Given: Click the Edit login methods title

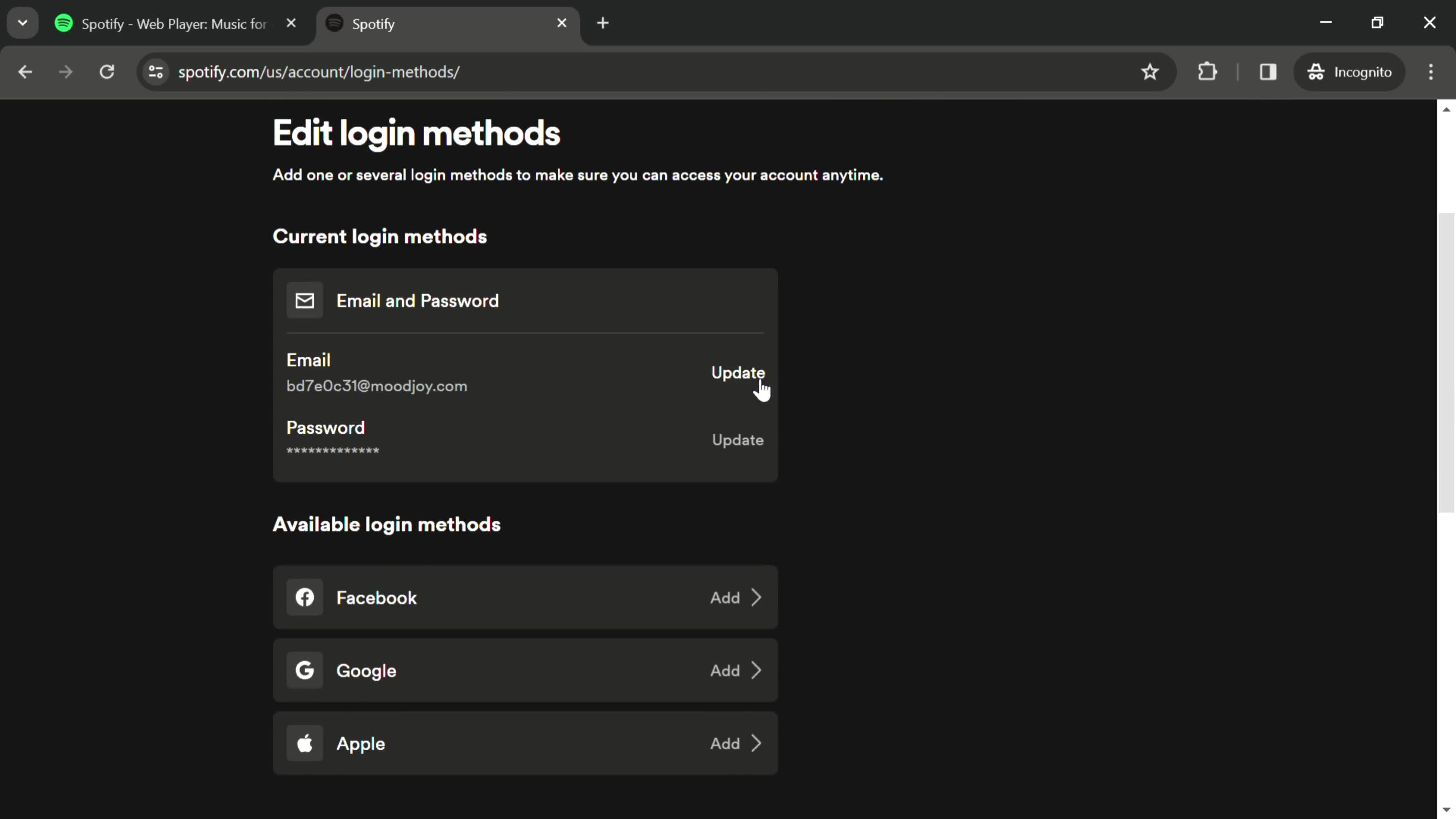Looking at the screenshot, I should click(416, 133).
